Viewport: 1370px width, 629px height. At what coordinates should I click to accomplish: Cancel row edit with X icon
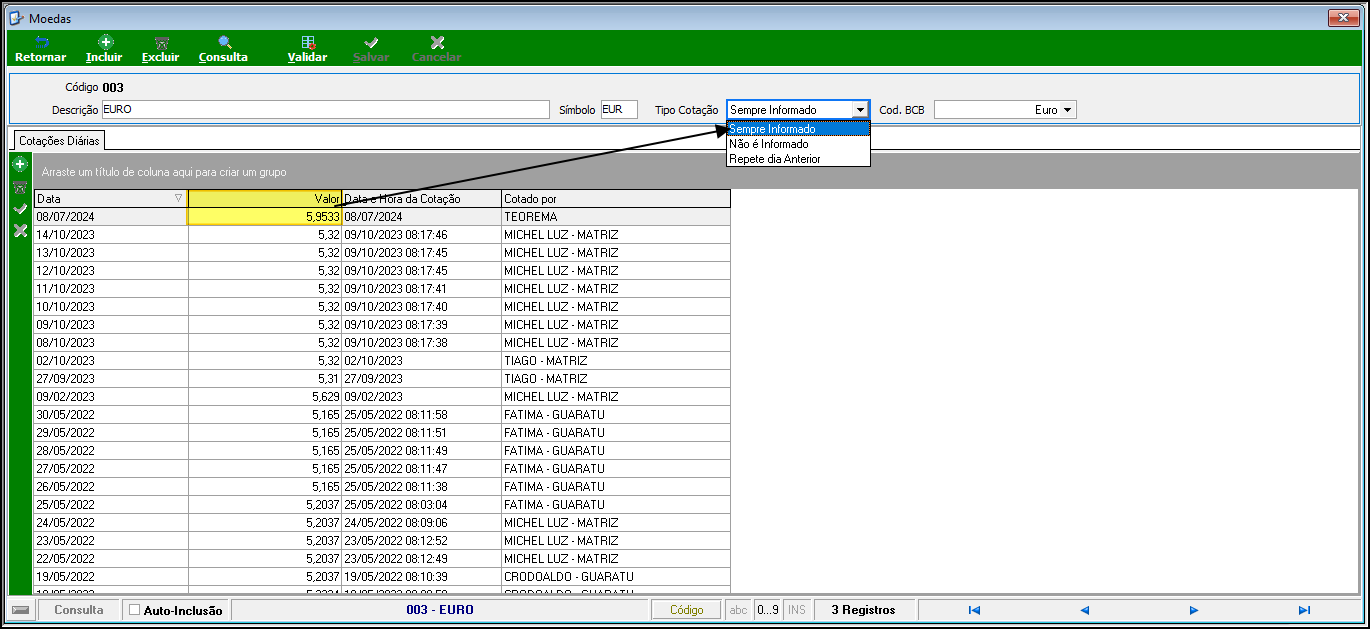tap(19, 231)
